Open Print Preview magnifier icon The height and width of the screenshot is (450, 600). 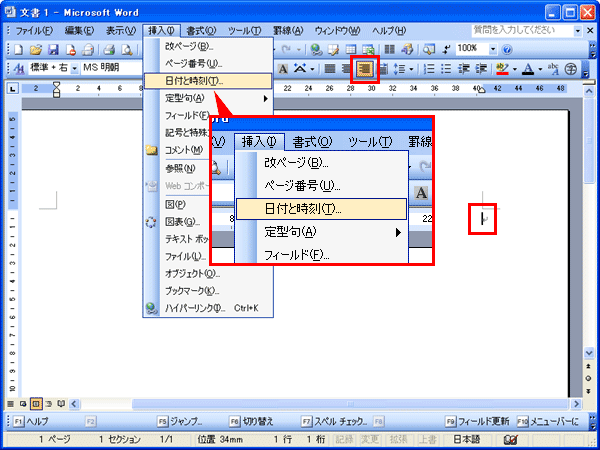tap(127, 49)
